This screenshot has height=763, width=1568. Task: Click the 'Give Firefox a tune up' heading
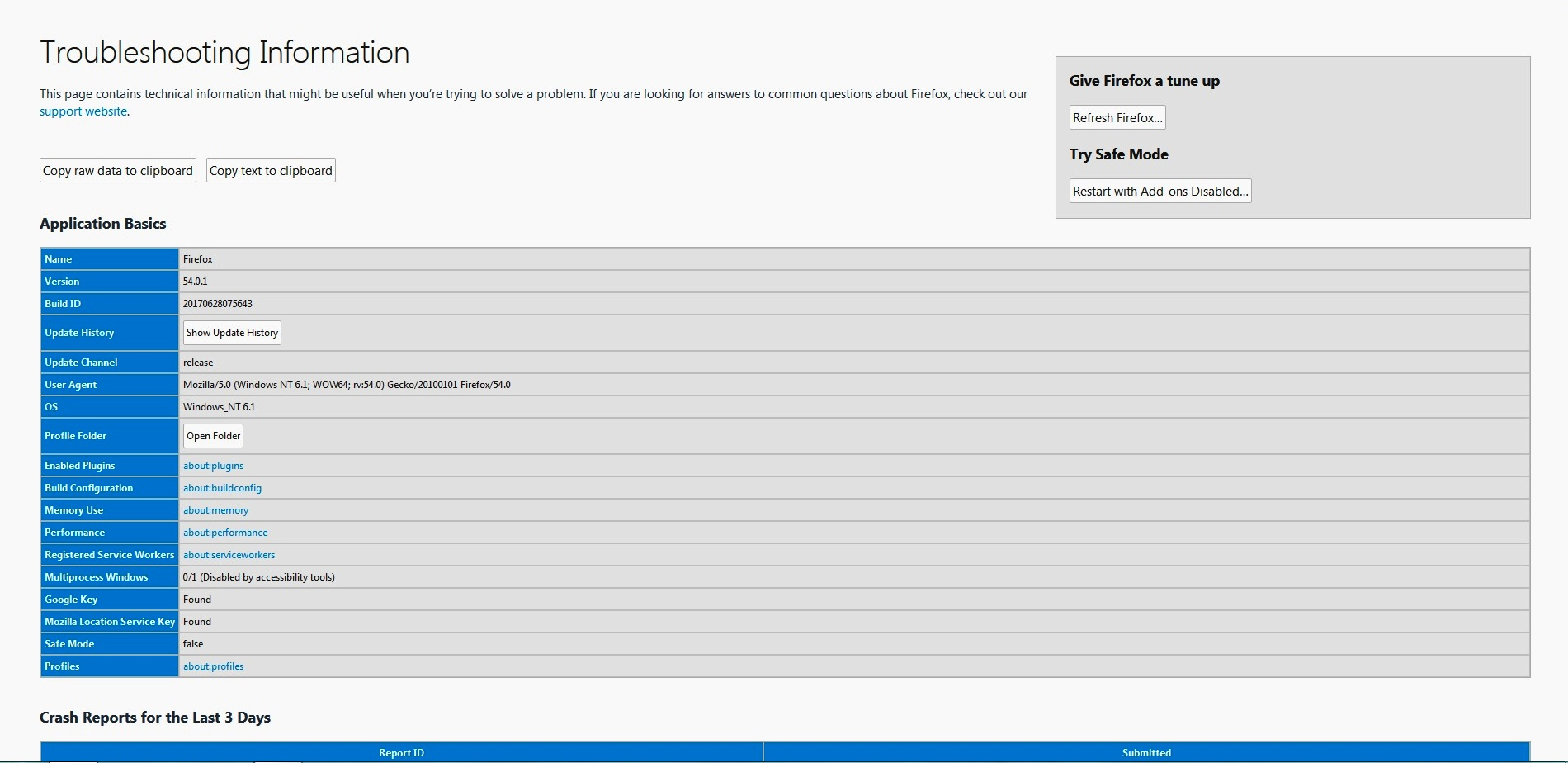click(1144, 81)
